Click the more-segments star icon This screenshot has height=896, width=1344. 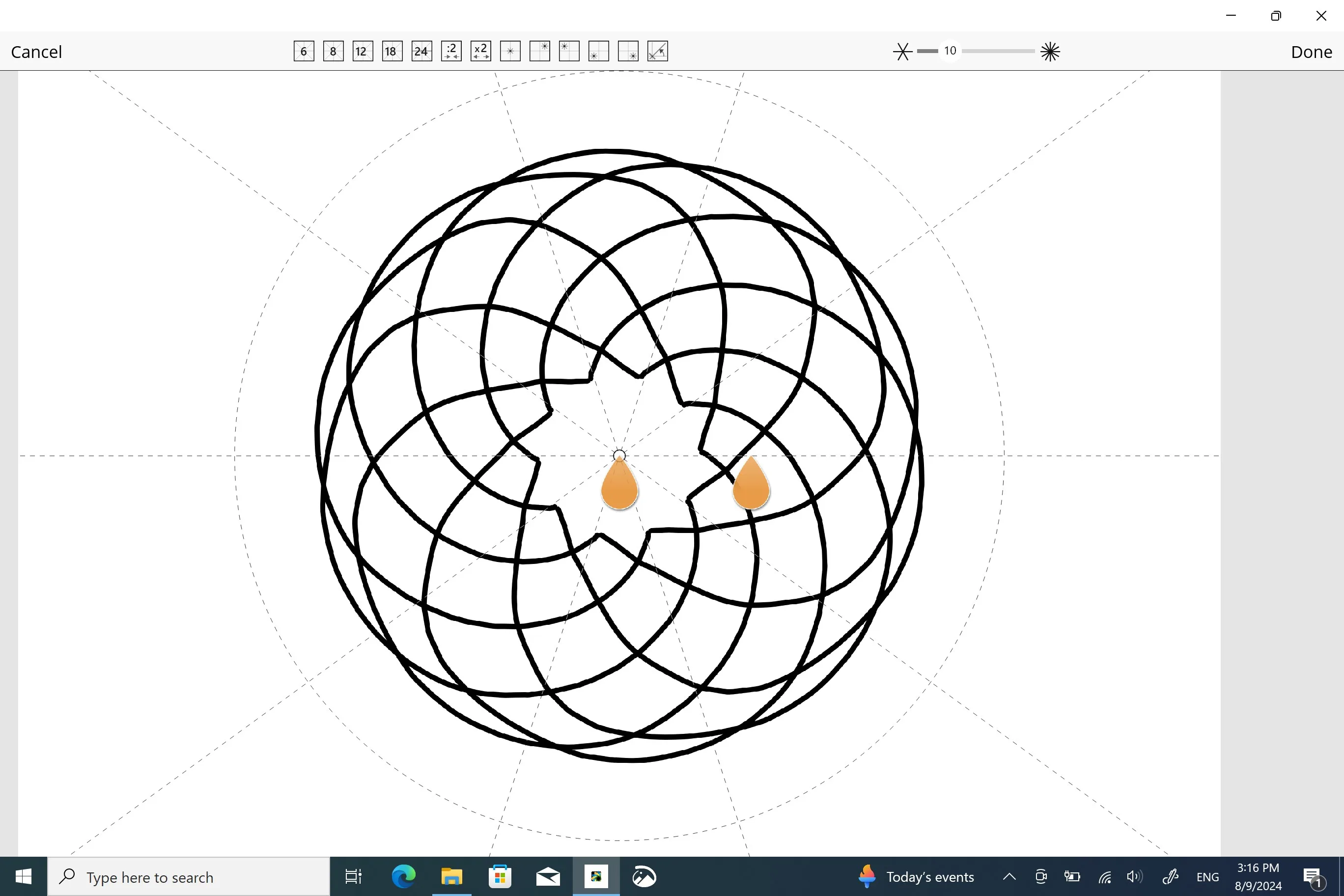tap(1050, 52)
